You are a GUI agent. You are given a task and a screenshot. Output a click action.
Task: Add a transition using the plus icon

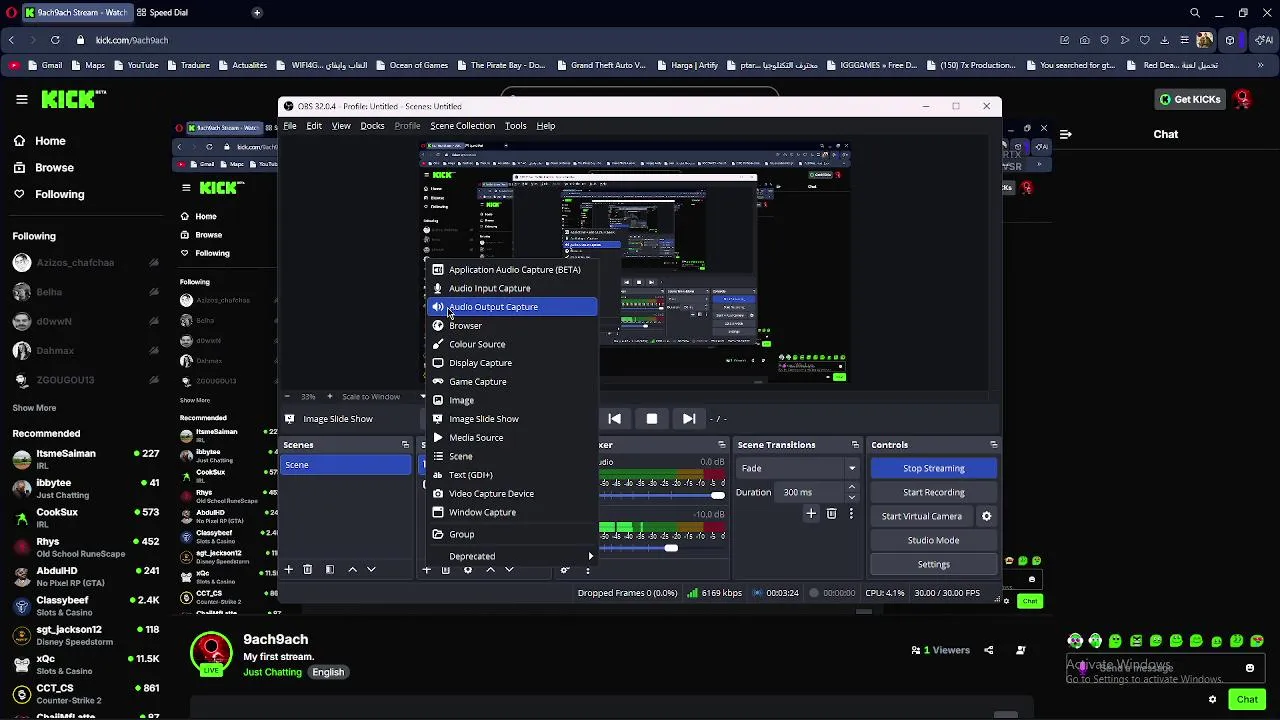[811, 513]
